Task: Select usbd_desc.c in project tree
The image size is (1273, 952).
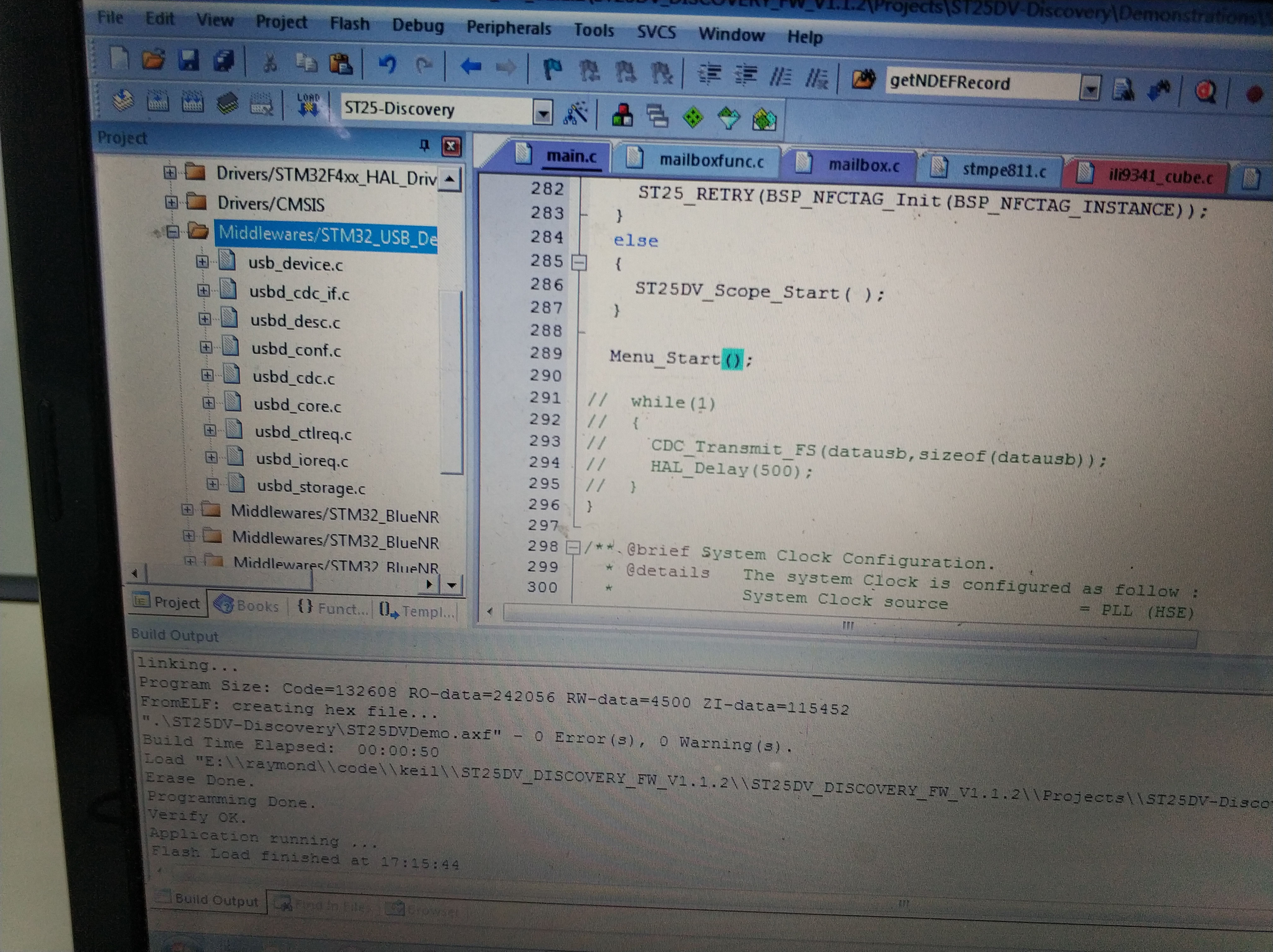Action: click(295, 321)
